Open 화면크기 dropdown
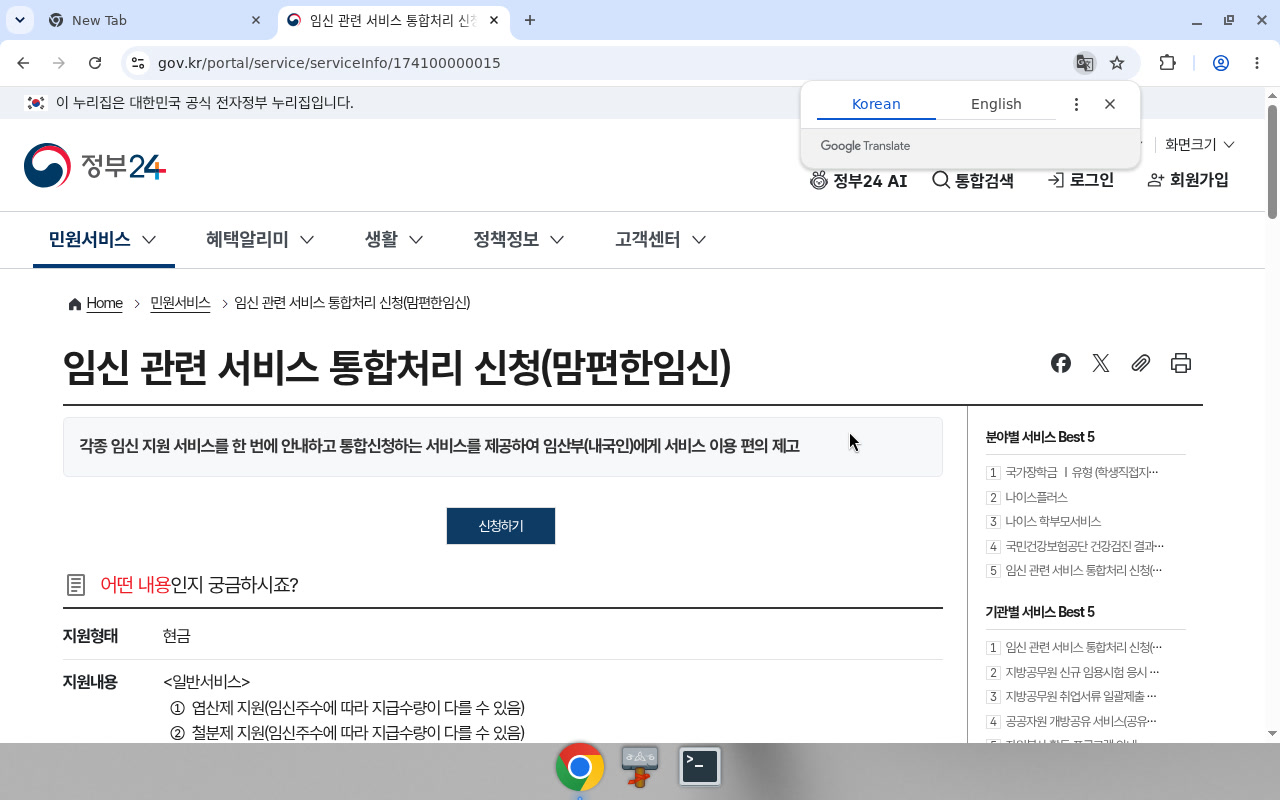The width and height of the screenshot is (1280, 800). point(1199,145)
